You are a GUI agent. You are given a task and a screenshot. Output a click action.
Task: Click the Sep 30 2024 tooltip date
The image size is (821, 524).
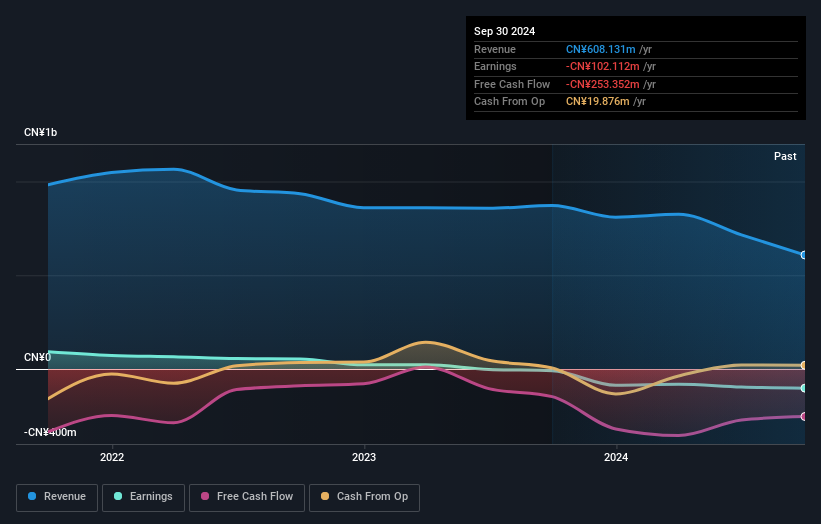pyautogui.click(x=504, y=31)
